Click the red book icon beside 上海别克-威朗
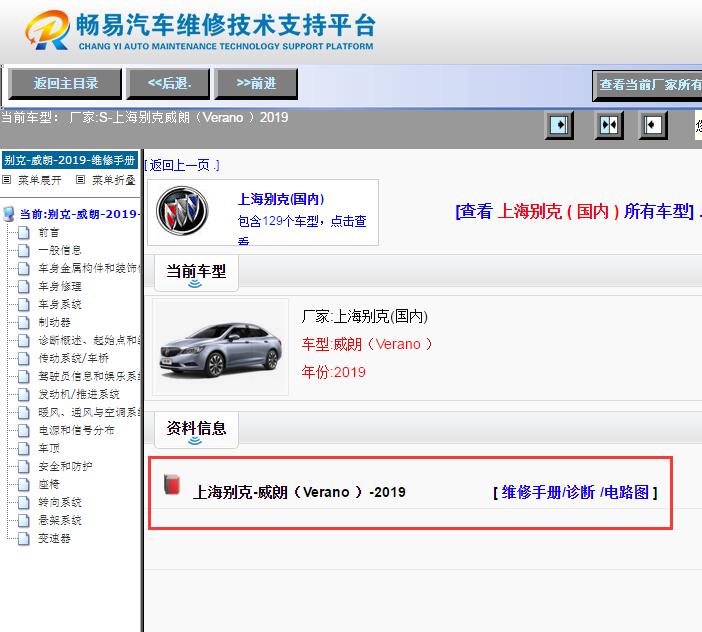 [171, 484]
